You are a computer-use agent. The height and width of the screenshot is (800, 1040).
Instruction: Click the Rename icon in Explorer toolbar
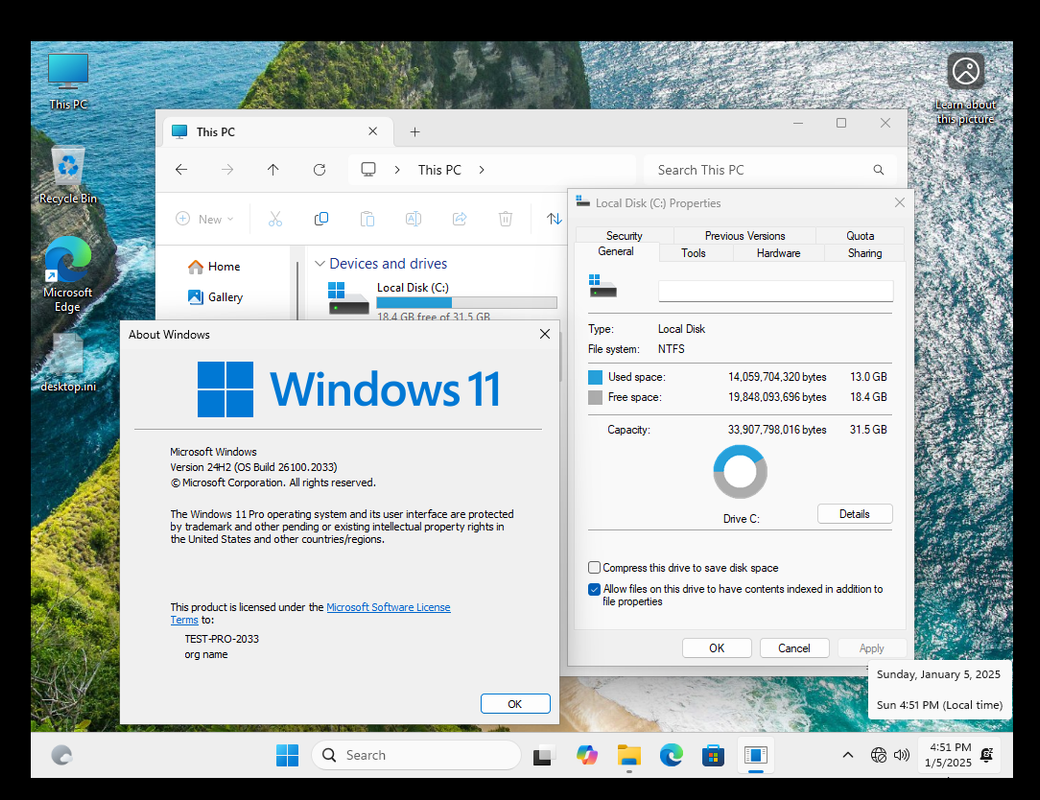point(413,219)
